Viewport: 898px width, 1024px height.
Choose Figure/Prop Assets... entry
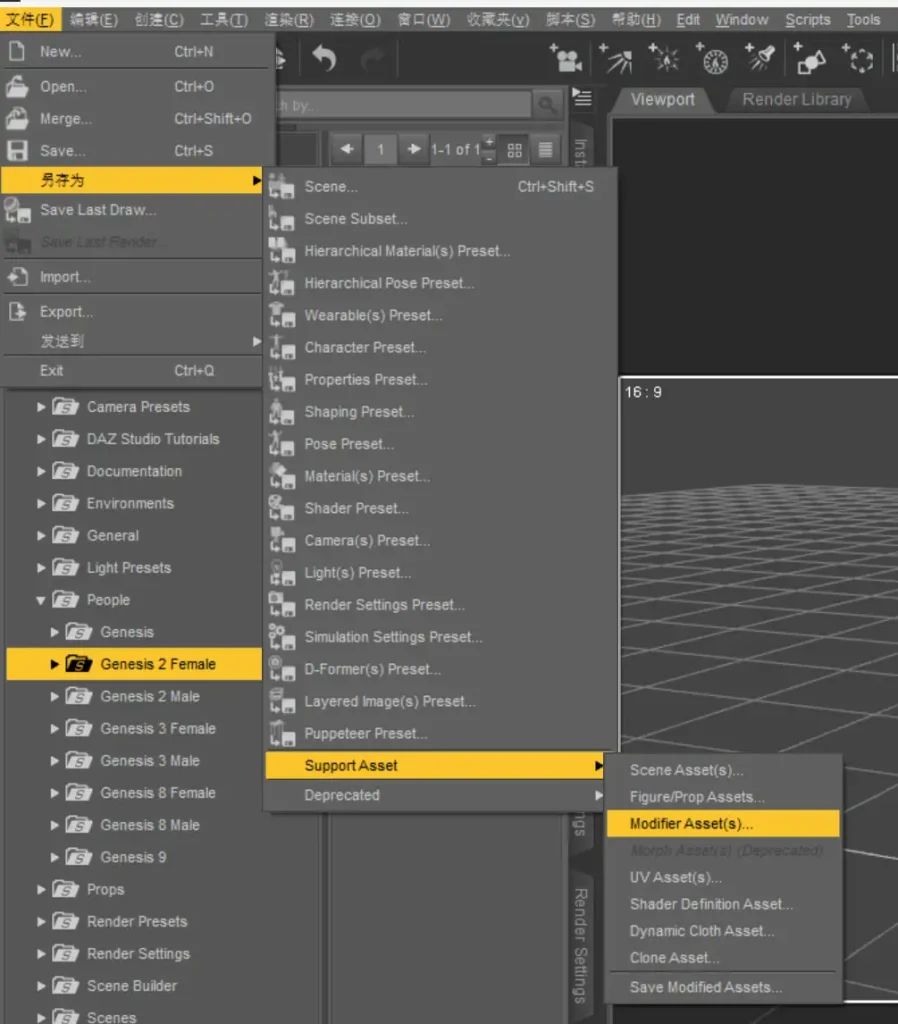tap(723, 797)
